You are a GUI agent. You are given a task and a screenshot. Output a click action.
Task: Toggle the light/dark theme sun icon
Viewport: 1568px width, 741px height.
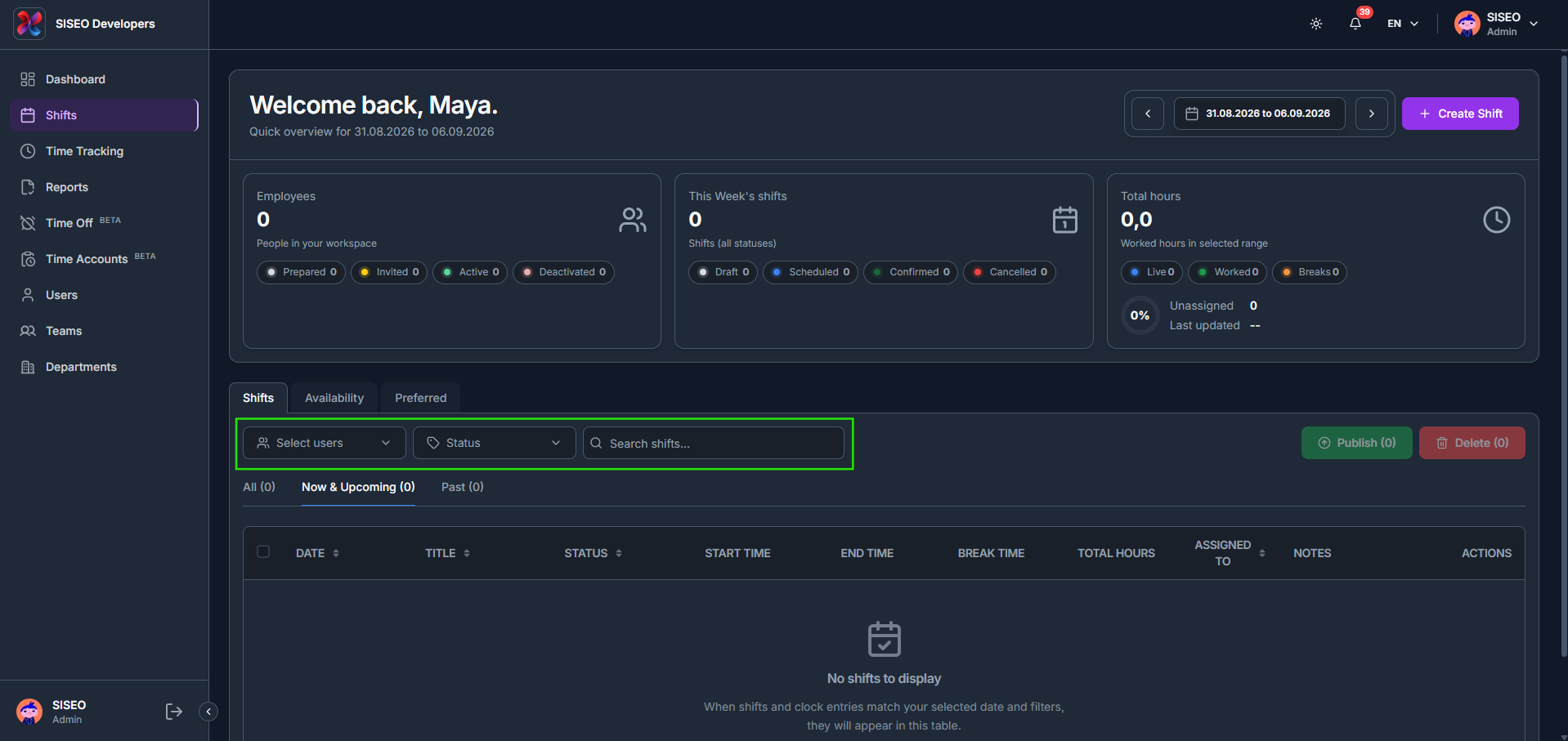1316,24
